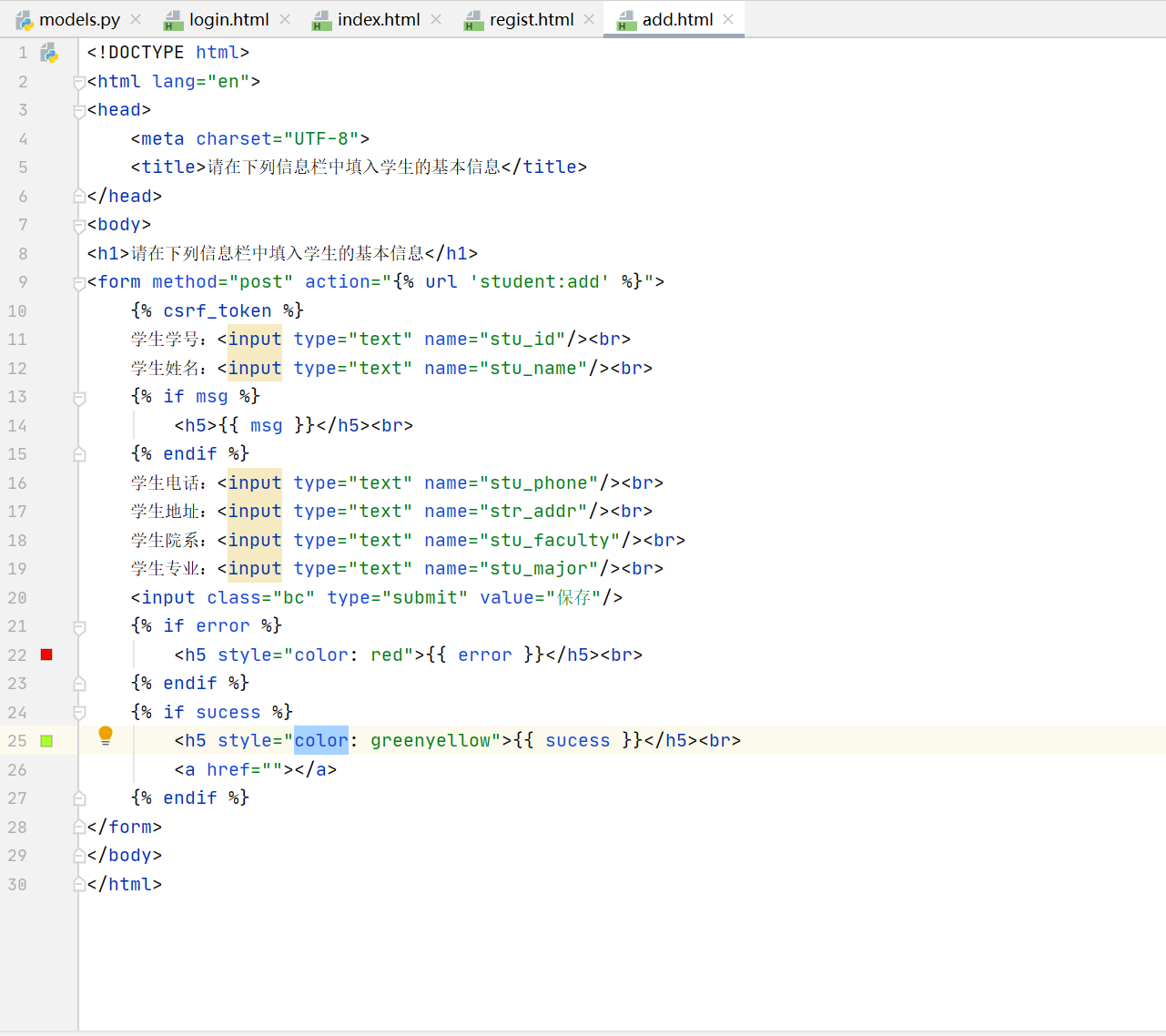Click the 'stu_name' name attribute value
The image size is (1166, 1036).
click(x=533, y=369)
